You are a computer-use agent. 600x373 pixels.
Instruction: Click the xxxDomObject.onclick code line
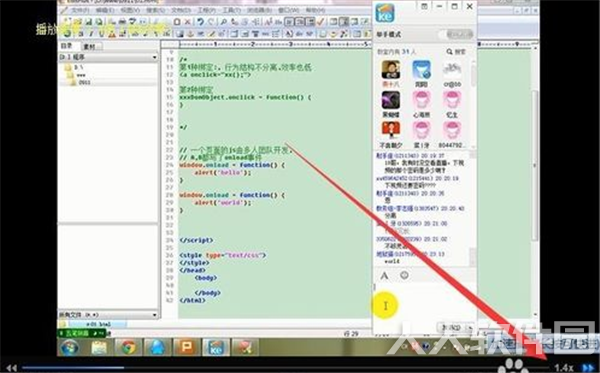[245, 97]
